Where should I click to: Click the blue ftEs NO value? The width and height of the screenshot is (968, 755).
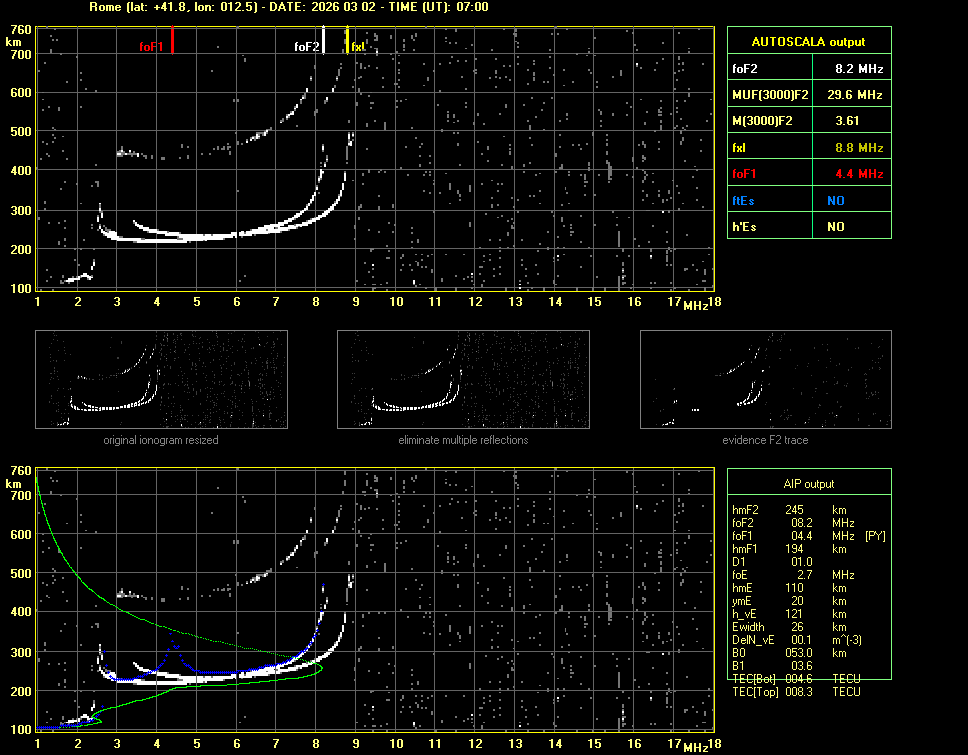point(835,200)
